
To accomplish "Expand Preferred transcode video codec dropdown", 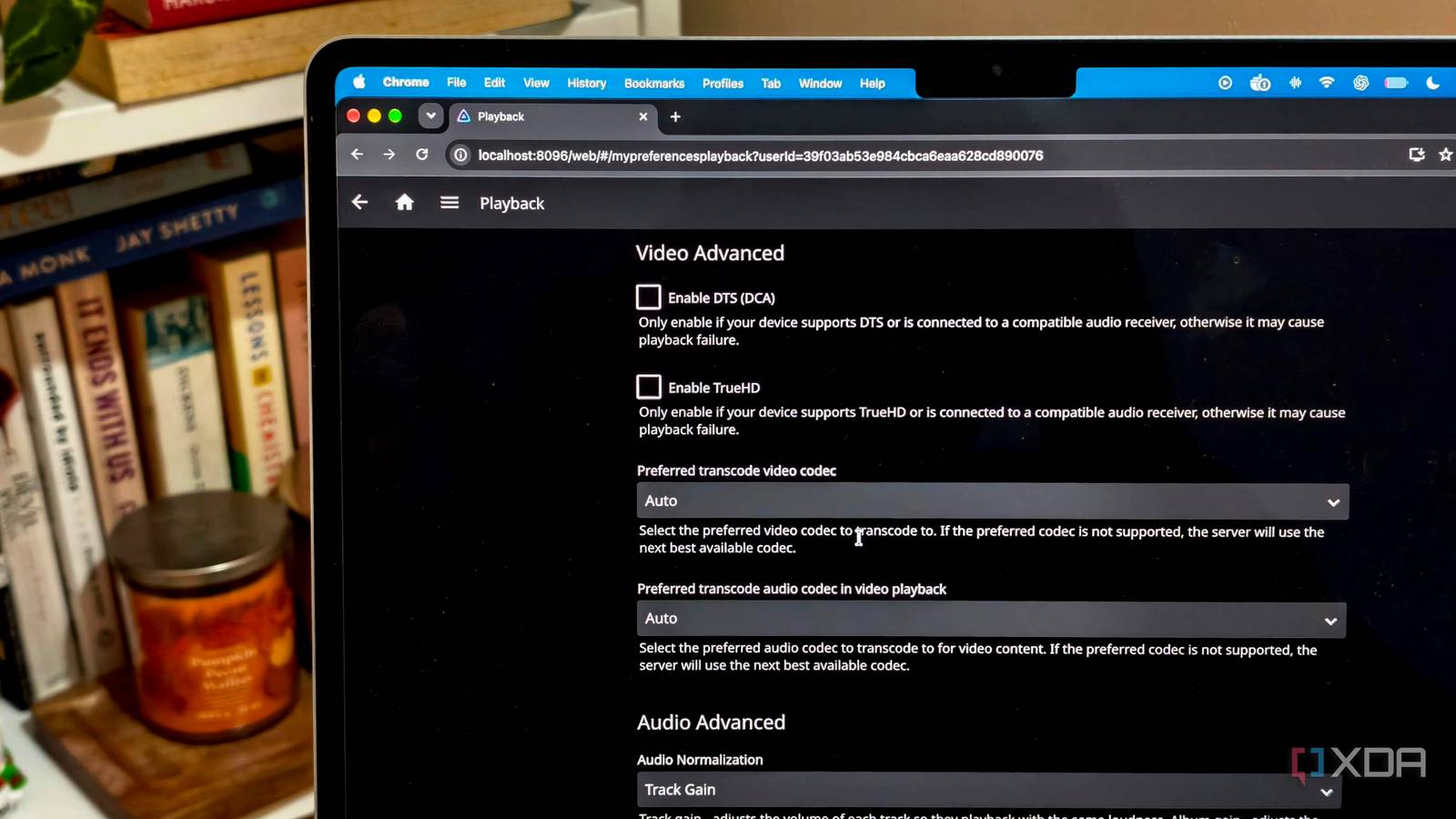I will [993, 501].
